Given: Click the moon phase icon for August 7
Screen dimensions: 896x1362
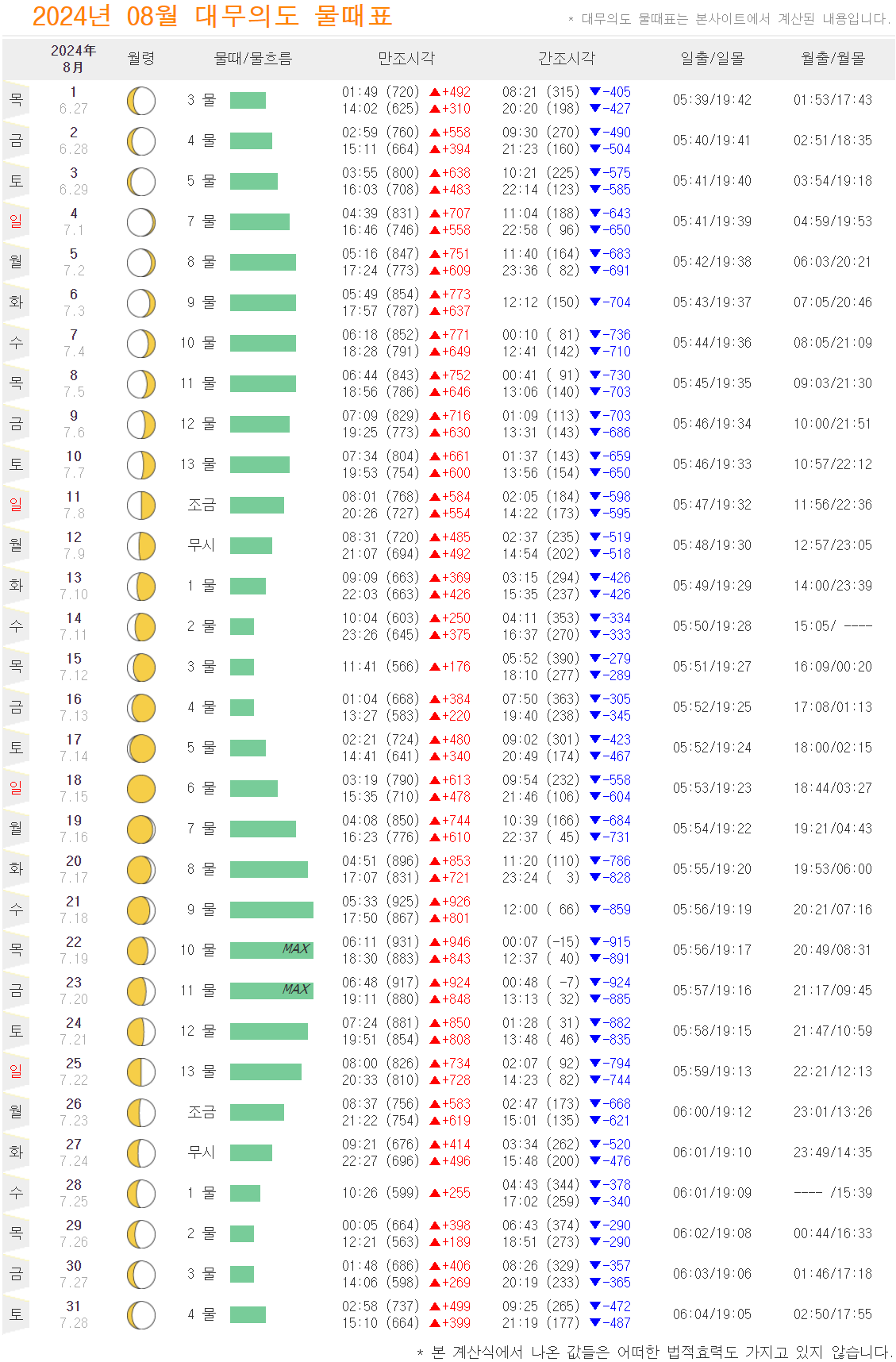Looking at the screenshot, I should [x=141, y=344].
